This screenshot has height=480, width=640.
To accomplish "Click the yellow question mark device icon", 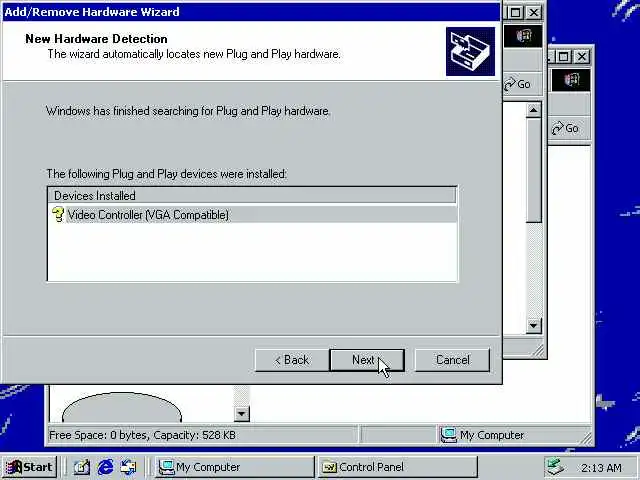I will click(x=58, y=214).
